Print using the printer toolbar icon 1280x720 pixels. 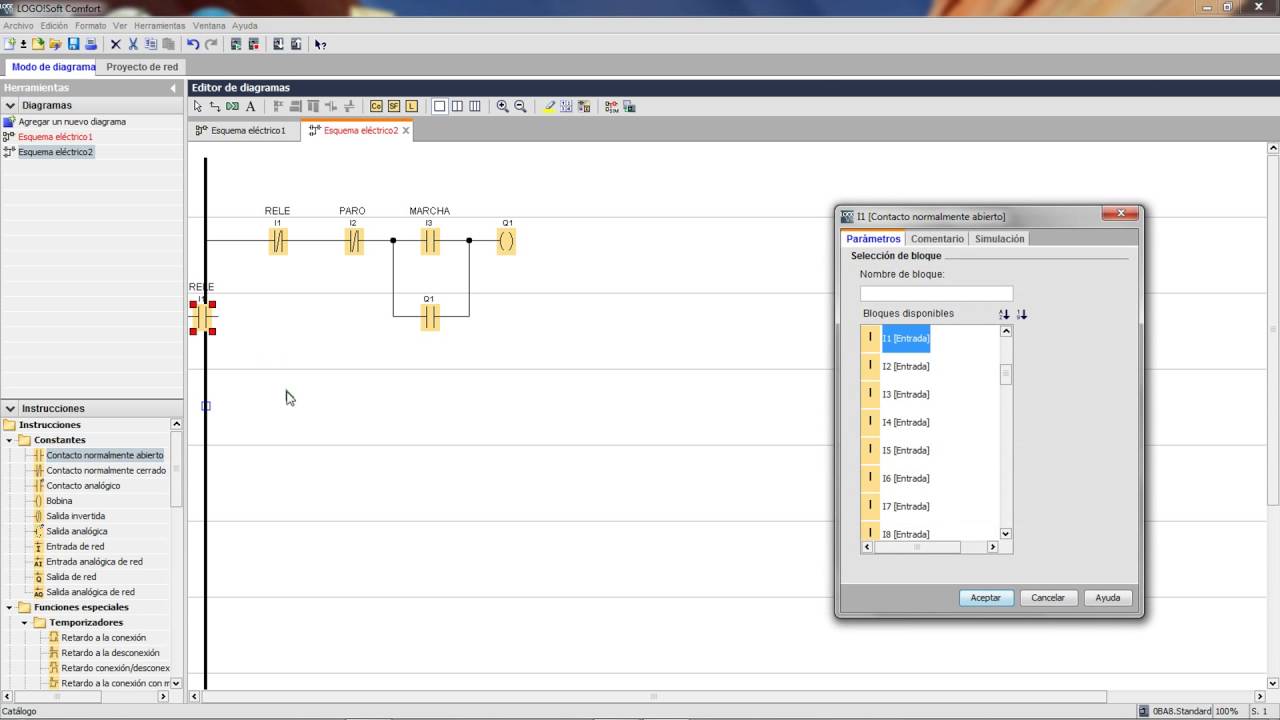(91, 44)
